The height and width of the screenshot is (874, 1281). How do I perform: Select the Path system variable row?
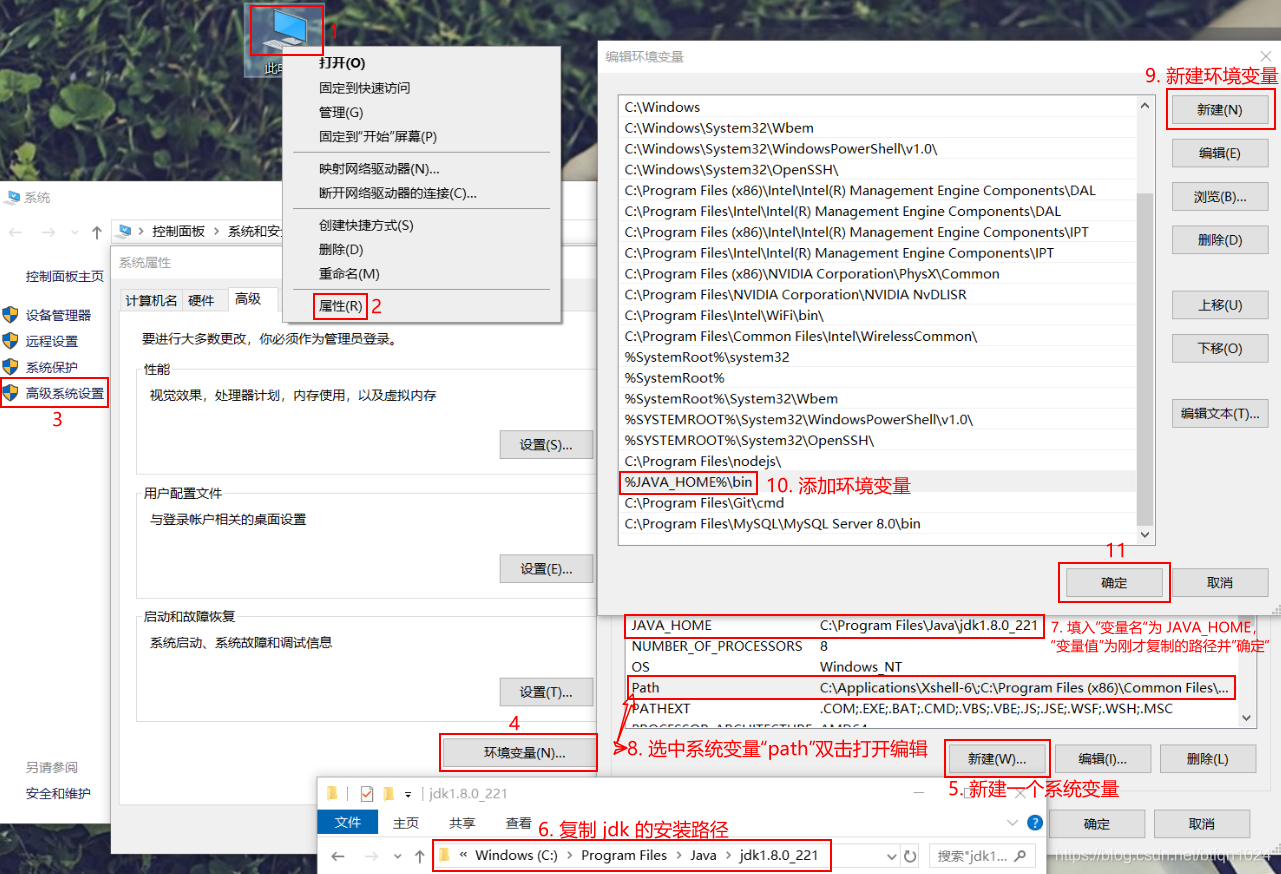932,688
